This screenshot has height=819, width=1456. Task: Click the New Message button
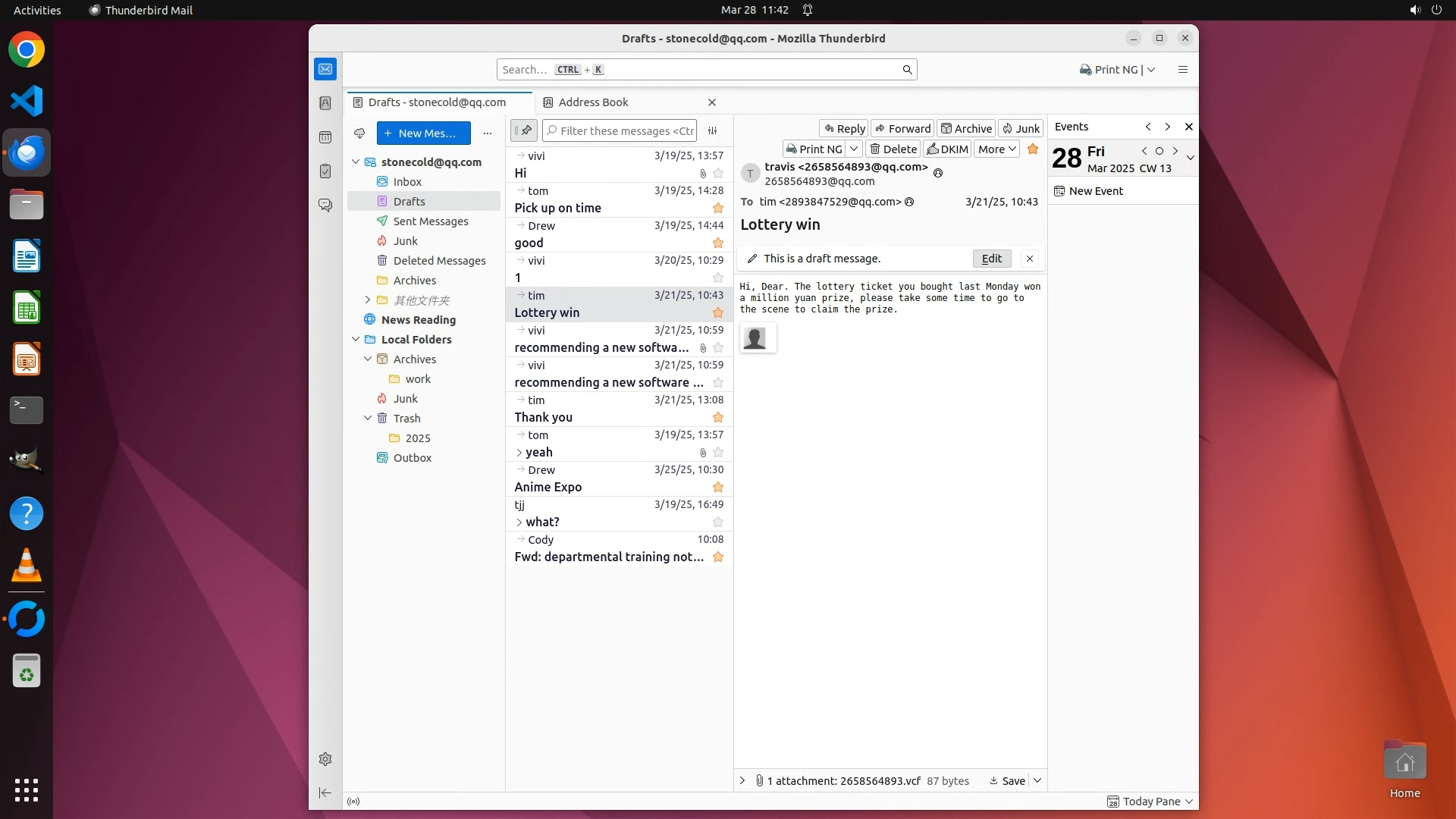point(423,133)
